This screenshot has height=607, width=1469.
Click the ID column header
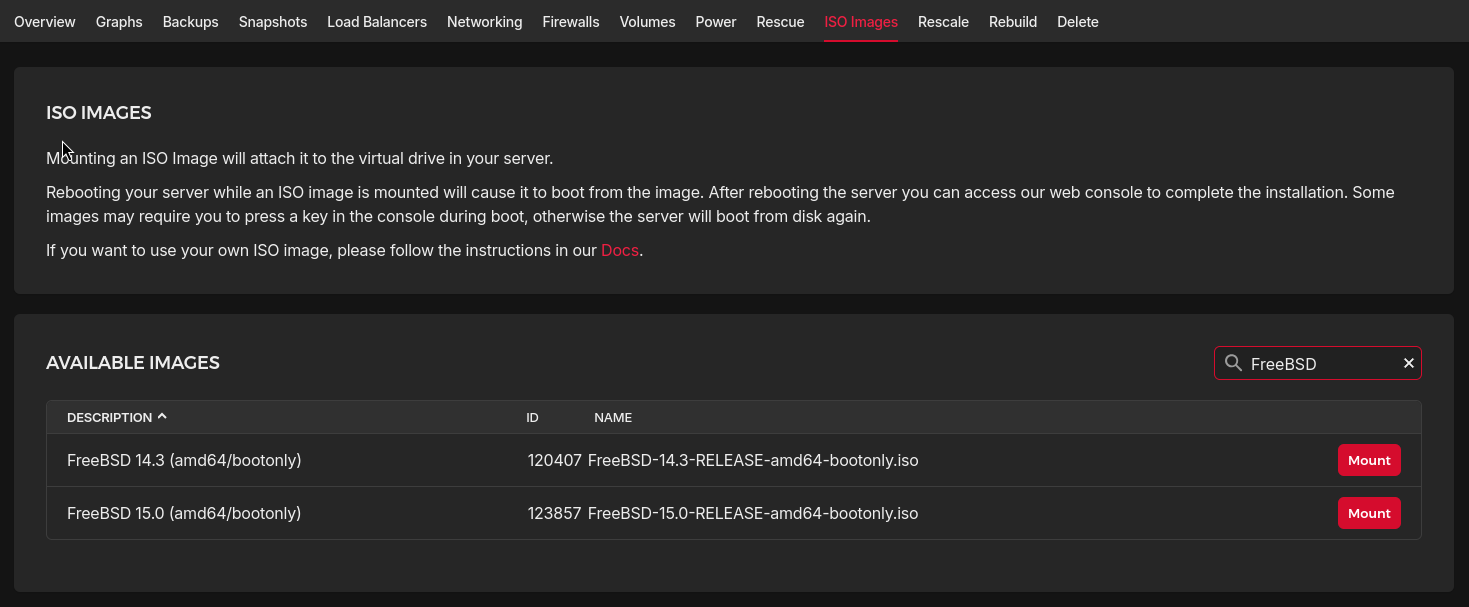coord(533,417)
